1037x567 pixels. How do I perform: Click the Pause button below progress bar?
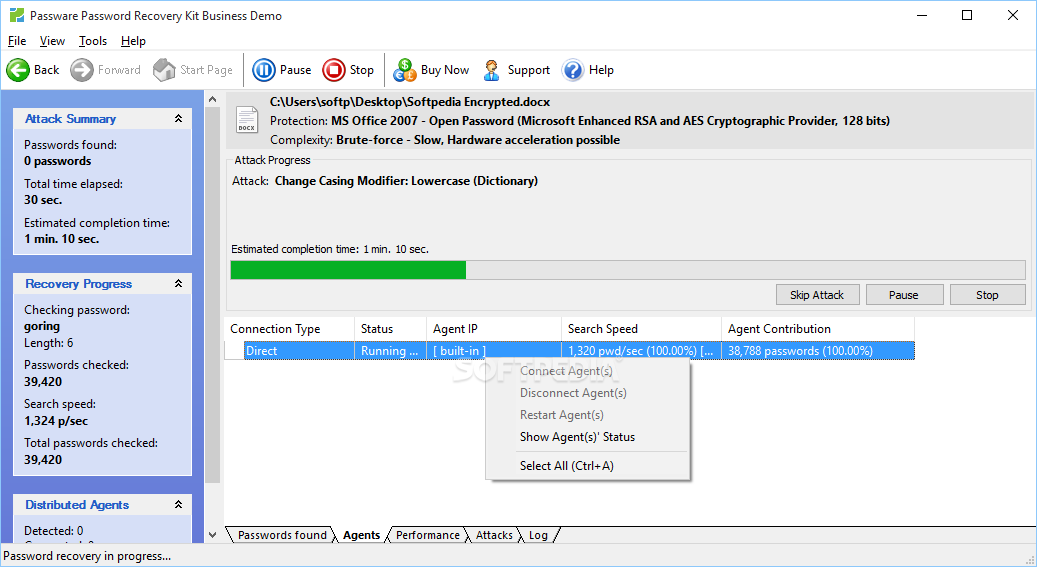pos(904,295)
